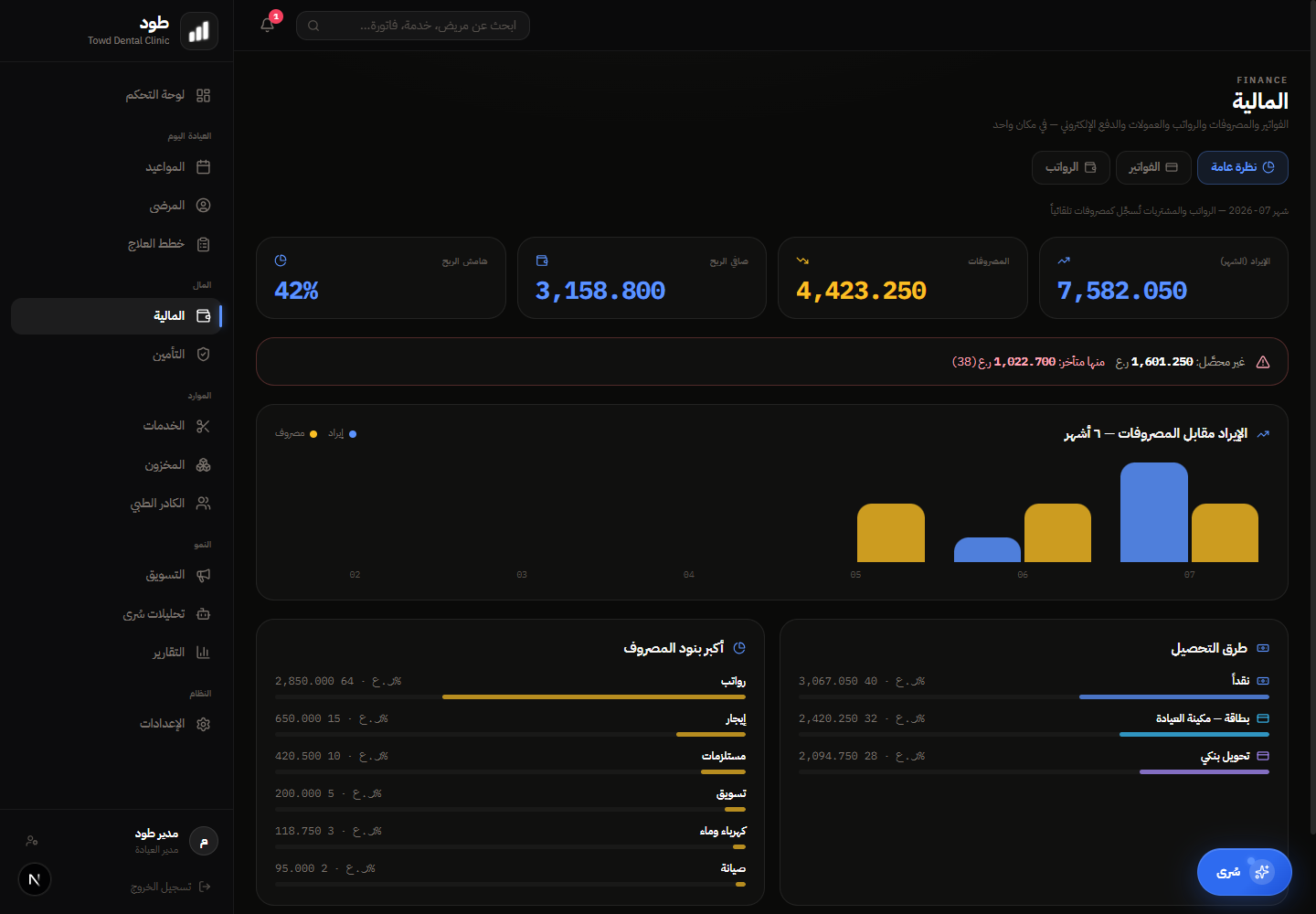Click the switch-user icon at sidebar bottom
Screen dimensions: 1316x914
click(32, 841)
